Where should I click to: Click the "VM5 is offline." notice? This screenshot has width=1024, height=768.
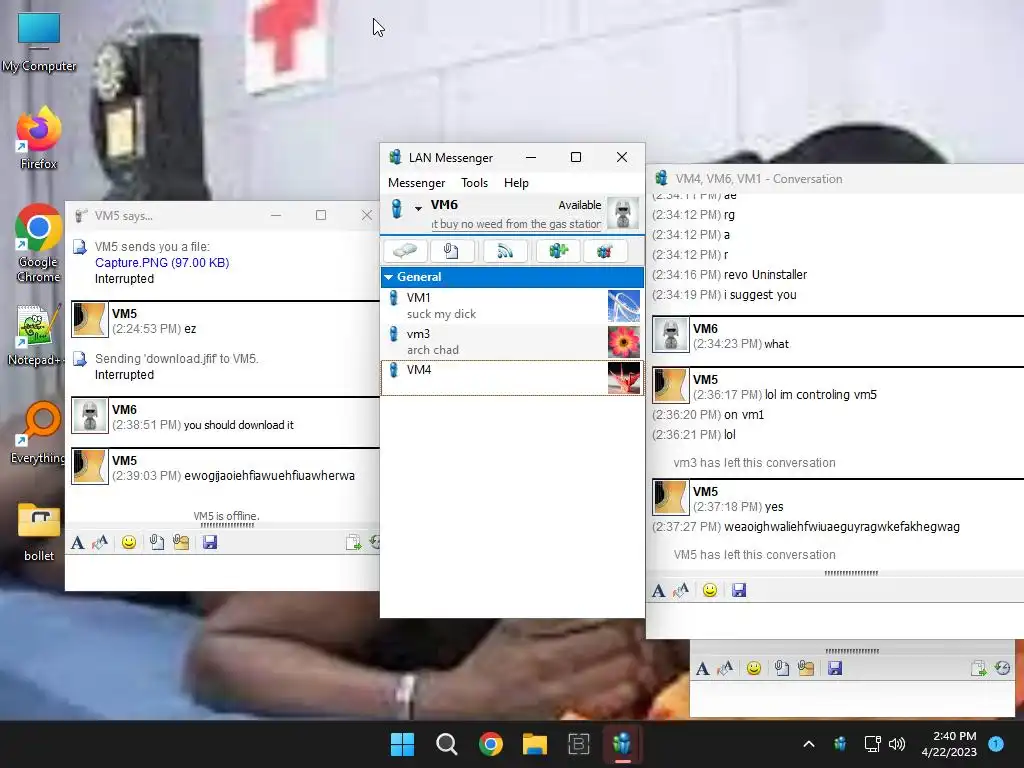pos(227,516)
